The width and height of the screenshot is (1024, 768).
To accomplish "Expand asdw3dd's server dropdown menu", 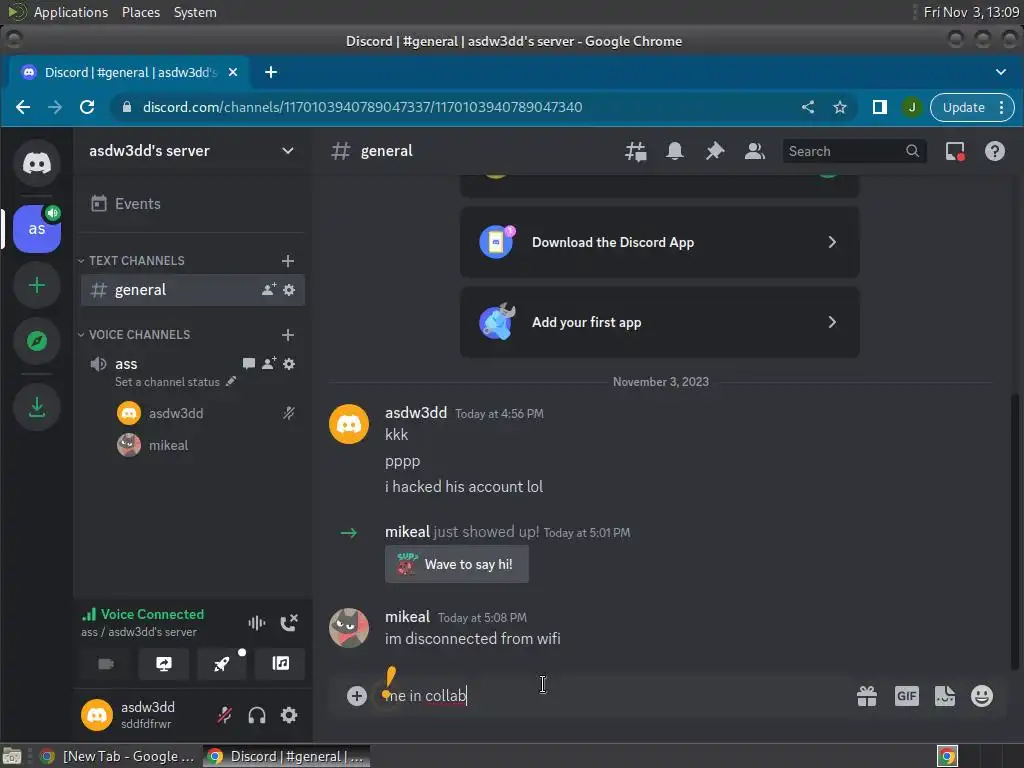I will [287, 151].
